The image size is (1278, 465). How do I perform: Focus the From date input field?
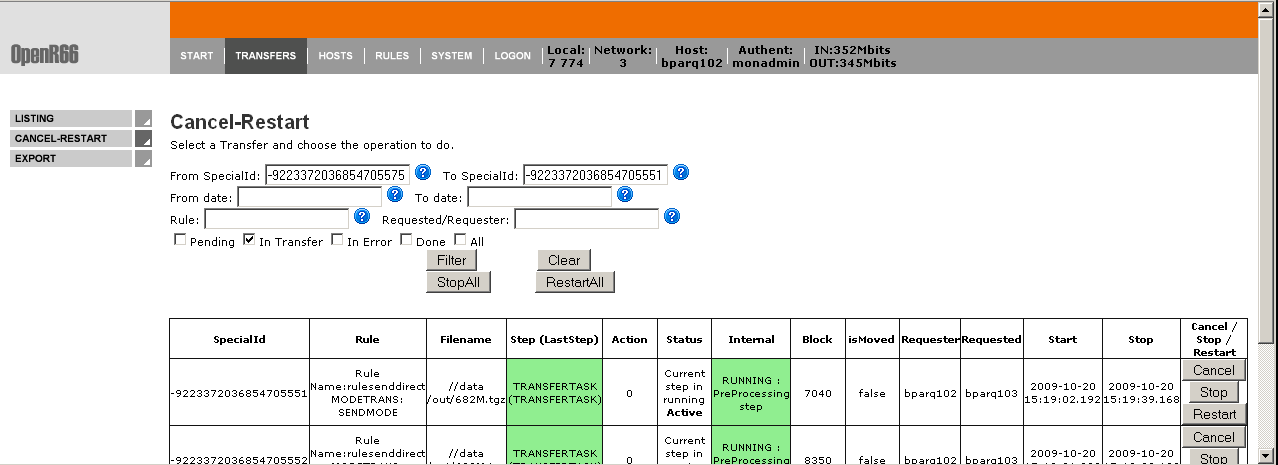click(x=309, y=197)
